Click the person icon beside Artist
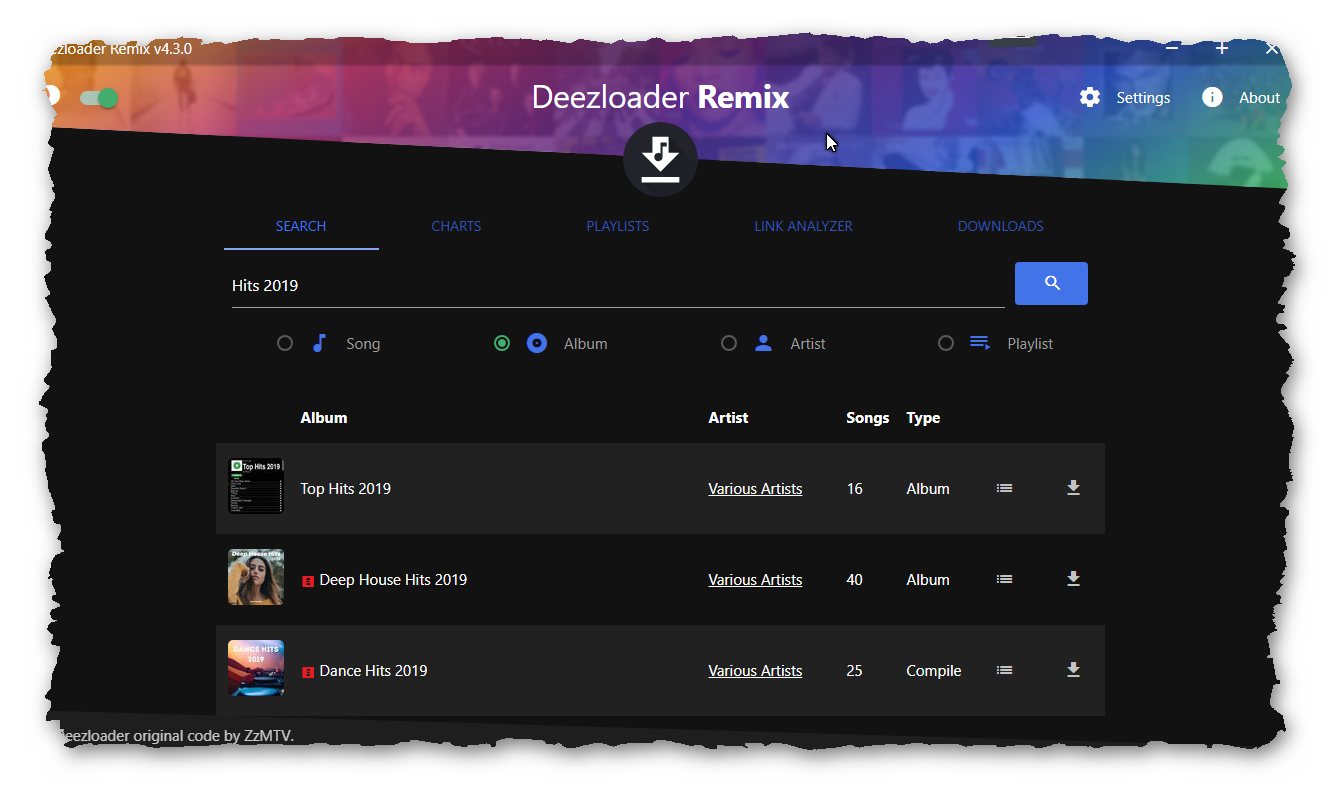The width and height of the screenshot is (1330, 785). coord(763,343)
